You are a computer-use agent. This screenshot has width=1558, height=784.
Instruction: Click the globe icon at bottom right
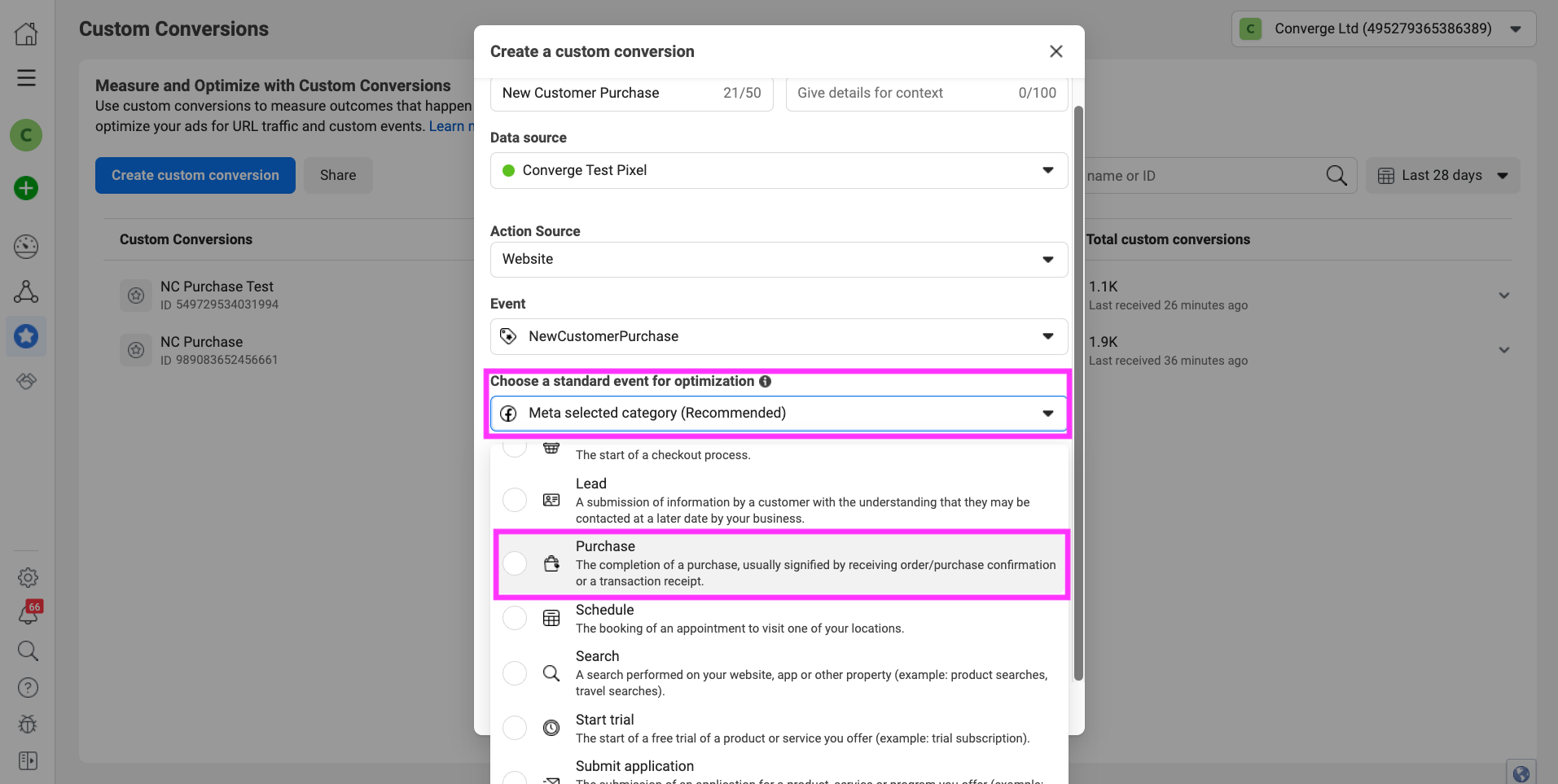click(x=1521, y=773)
